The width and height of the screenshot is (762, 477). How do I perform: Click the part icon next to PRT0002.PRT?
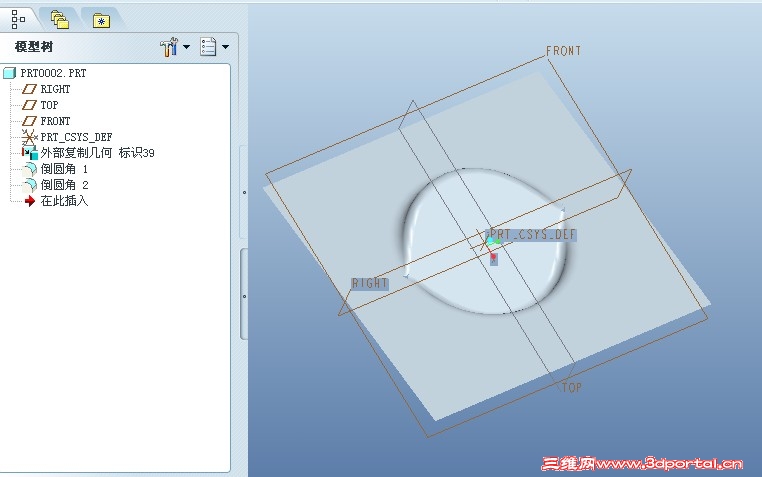10,73
